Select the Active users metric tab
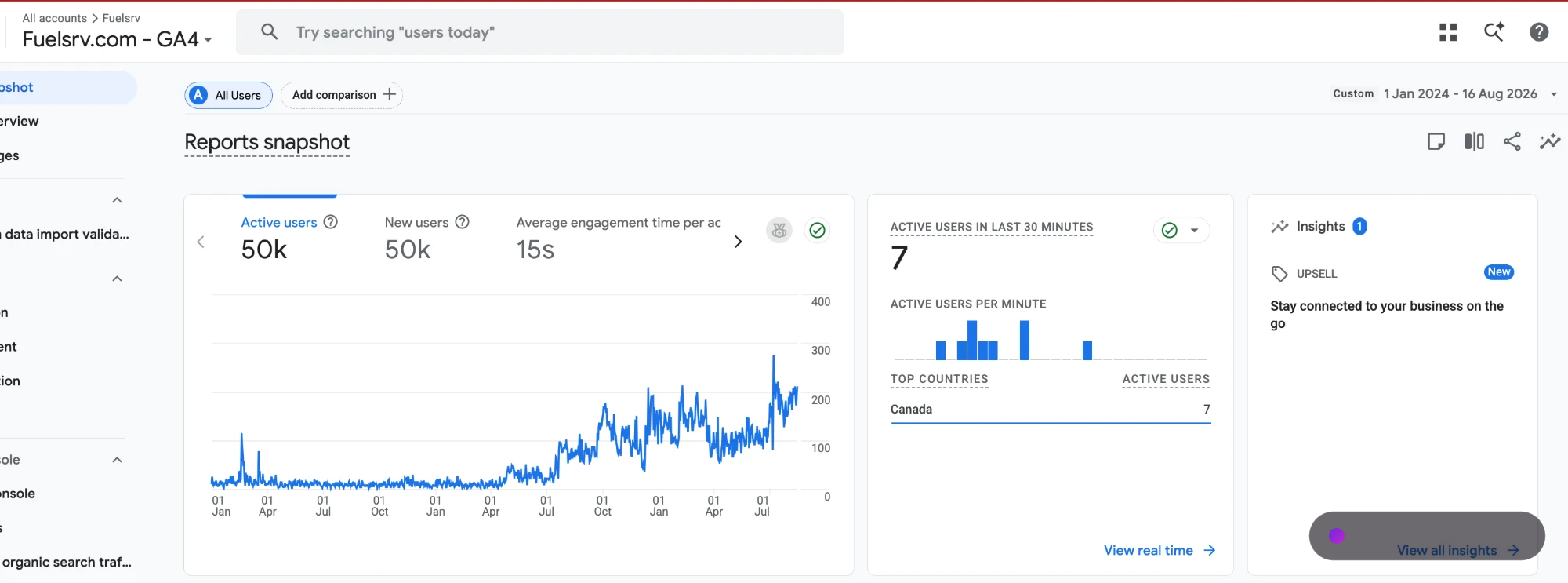 click(289, 236)
